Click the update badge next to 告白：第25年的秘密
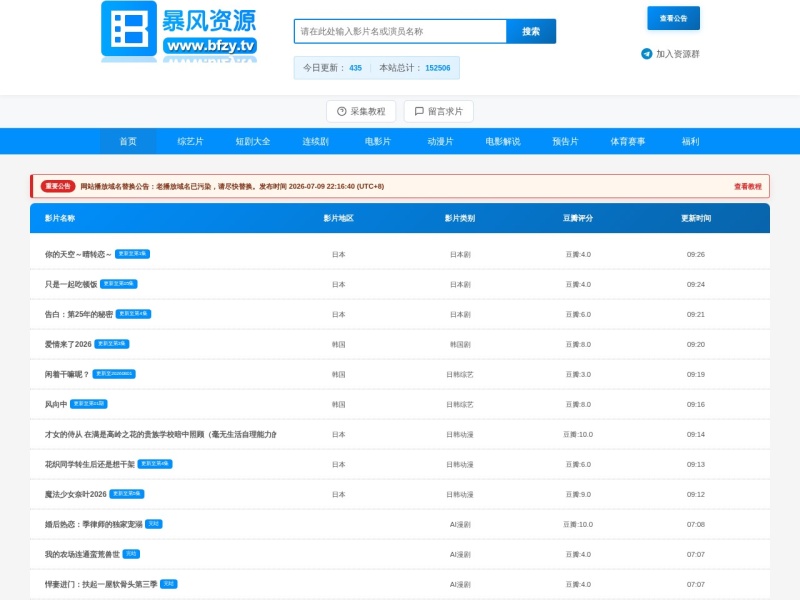 (133, 314)
